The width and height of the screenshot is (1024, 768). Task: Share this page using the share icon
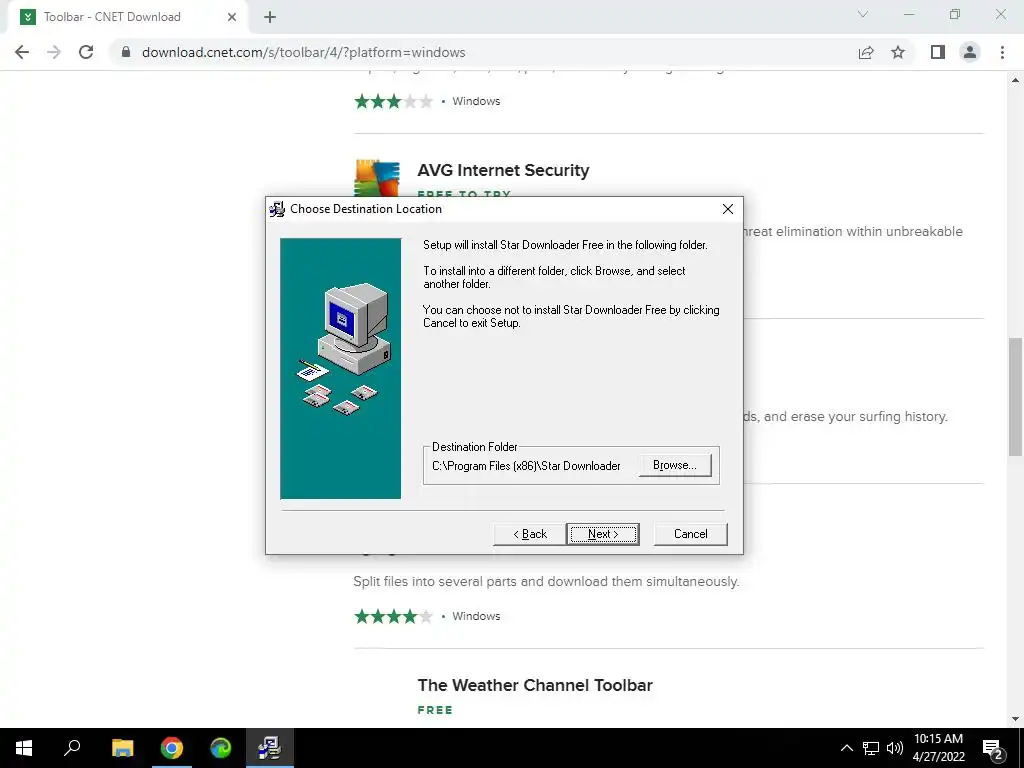click(866, 52)
